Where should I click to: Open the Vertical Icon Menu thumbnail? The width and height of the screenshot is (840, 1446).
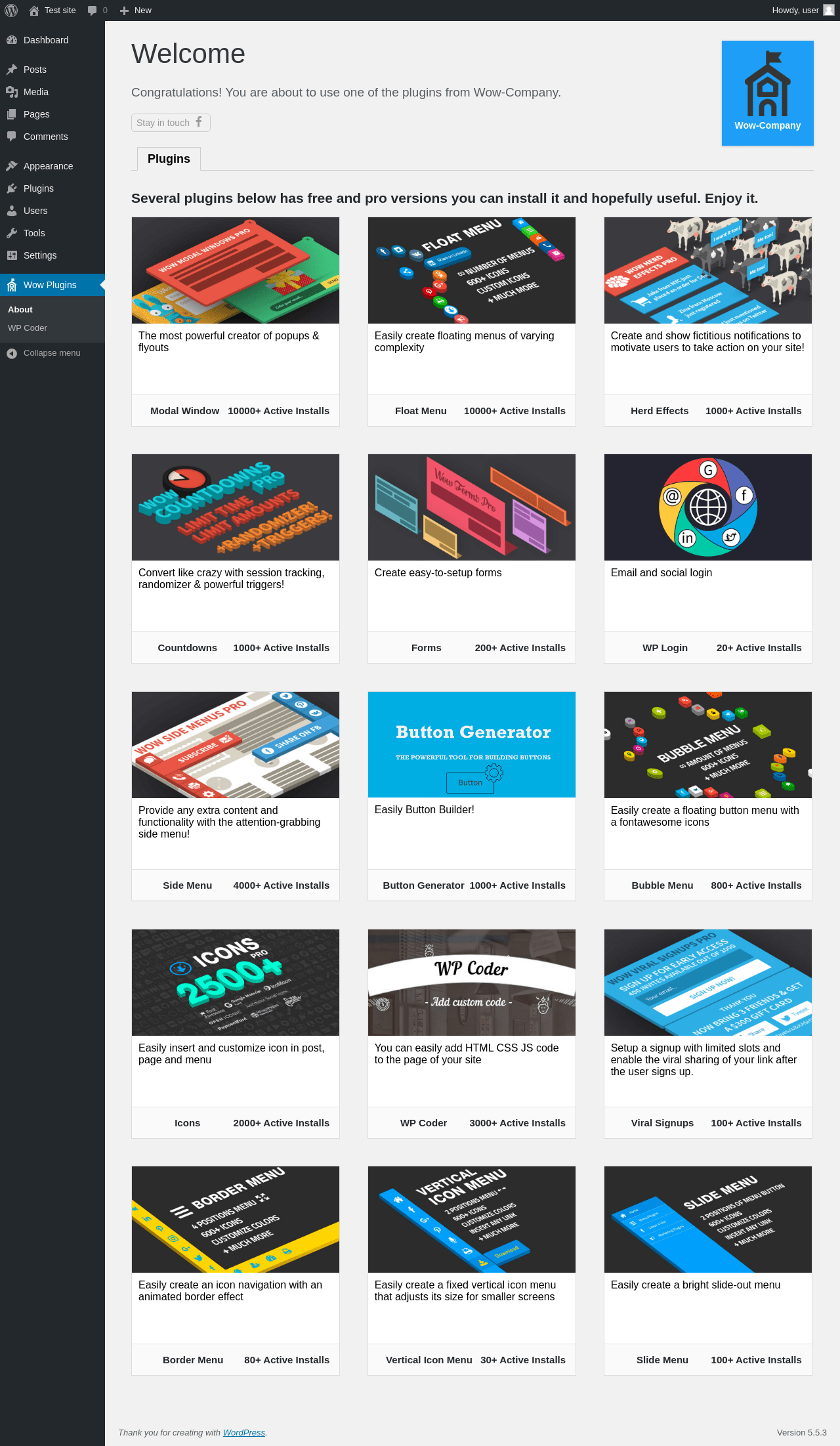click(x=472, y=1220)
